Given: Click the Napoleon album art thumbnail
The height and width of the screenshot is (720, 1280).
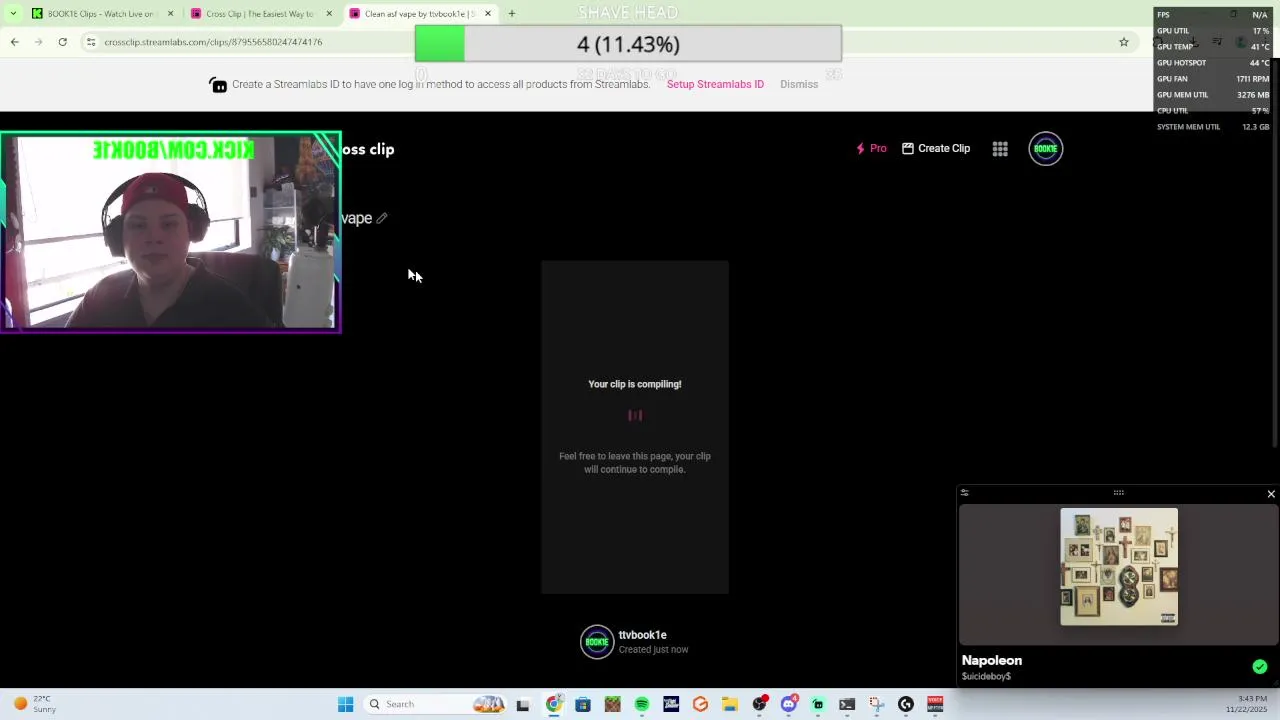Looking at the screenshot, I should [x=1119, y=567].
